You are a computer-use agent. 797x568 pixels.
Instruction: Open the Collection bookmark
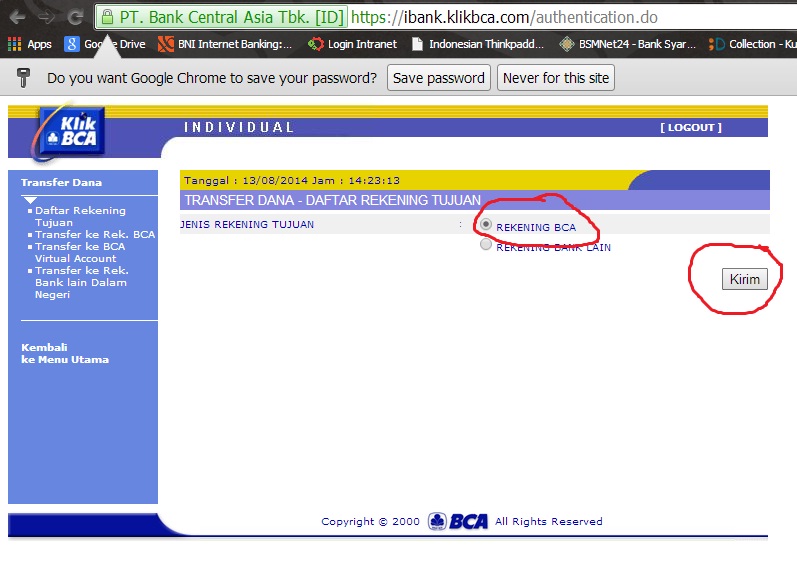click(752, 44)
